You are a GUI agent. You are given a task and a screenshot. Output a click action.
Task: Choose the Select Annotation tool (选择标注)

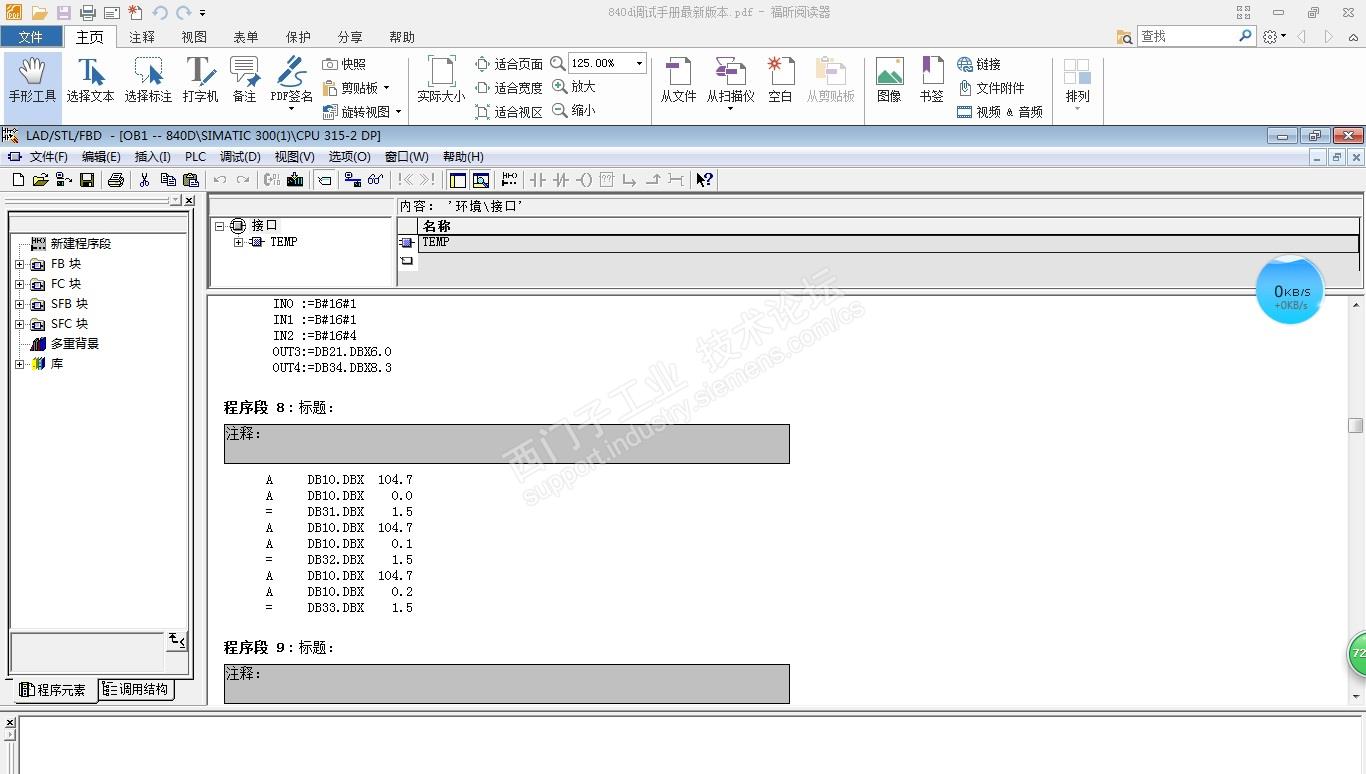(148, 80)
